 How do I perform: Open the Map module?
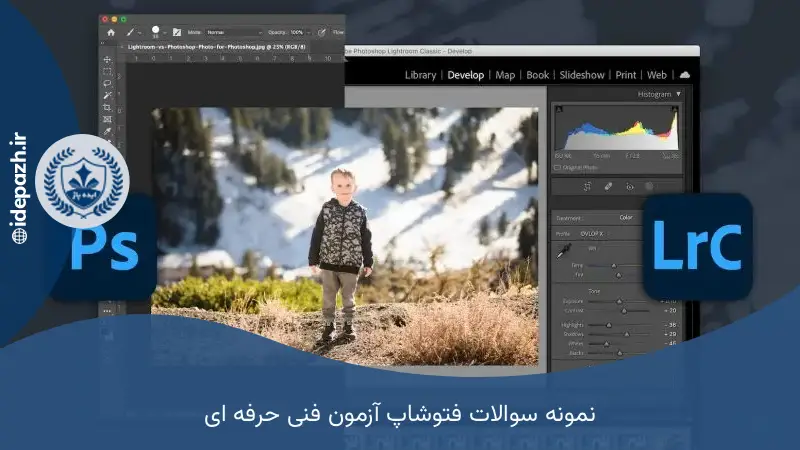point(505,75)
